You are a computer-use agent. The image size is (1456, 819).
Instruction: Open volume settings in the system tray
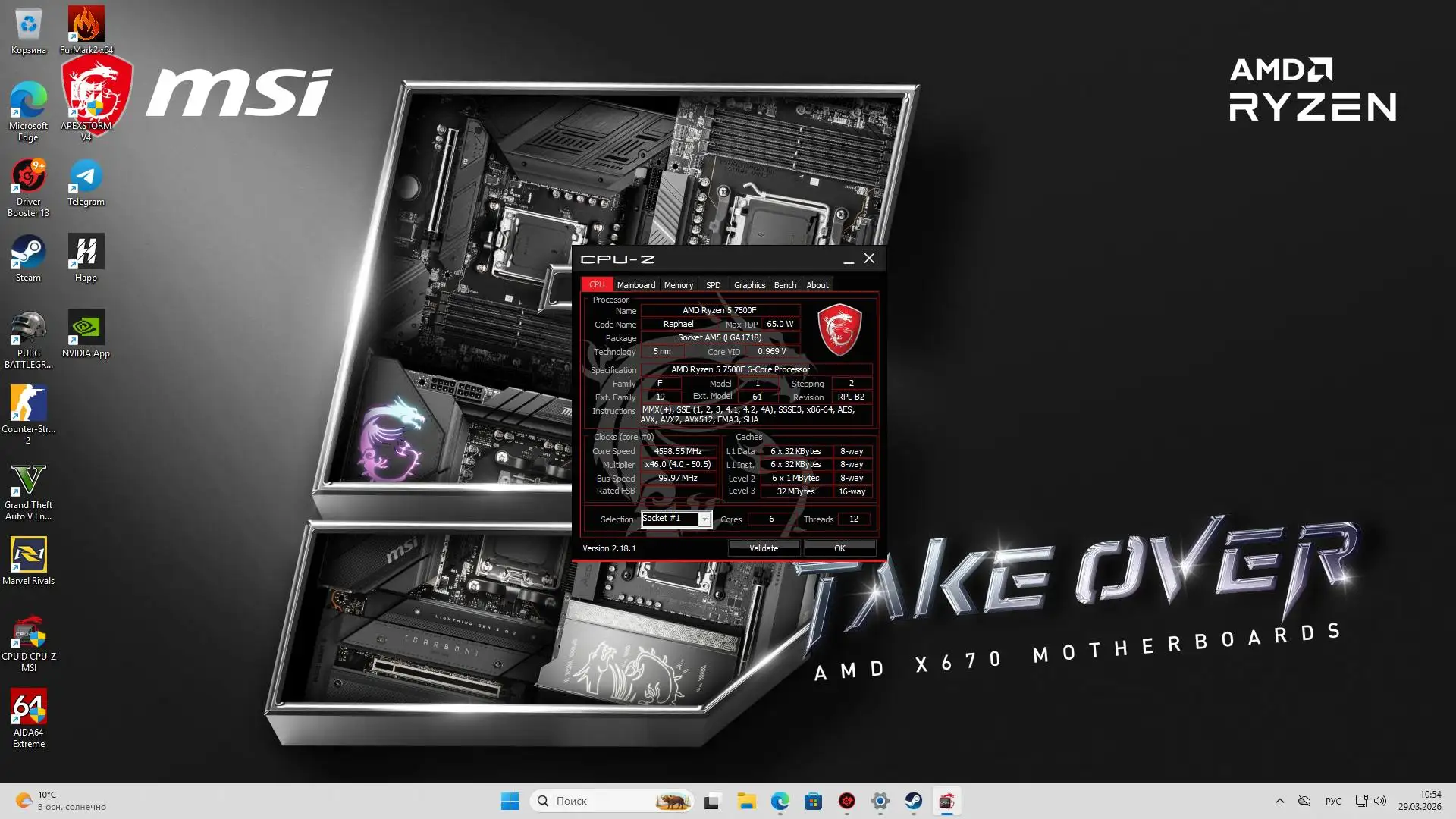click(x=1379, y=800)
